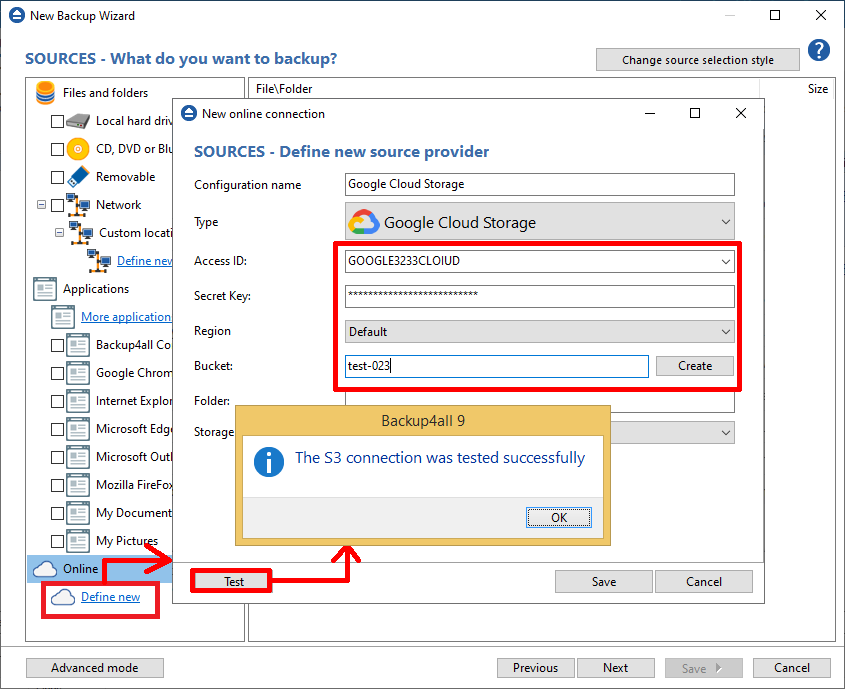
Task: Click the Local hard drive icon
Action: 78,121
